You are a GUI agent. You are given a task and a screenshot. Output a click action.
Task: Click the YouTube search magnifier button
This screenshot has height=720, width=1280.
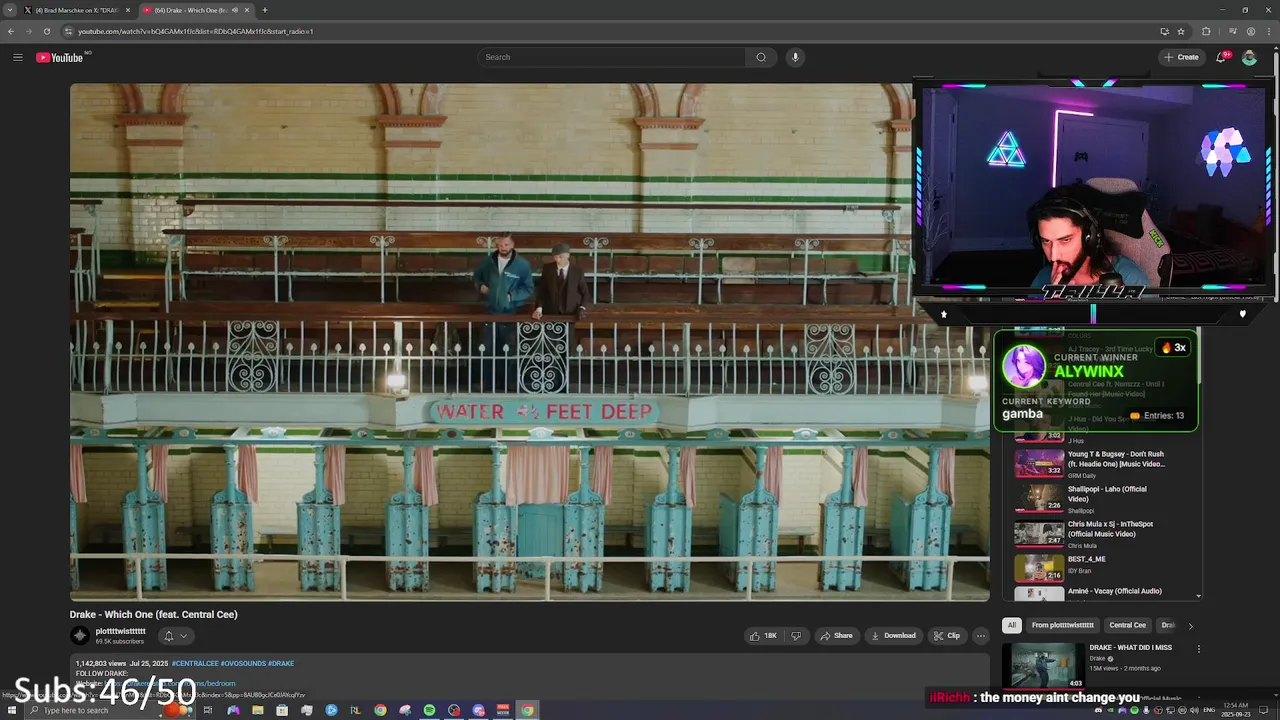[761, 57]
